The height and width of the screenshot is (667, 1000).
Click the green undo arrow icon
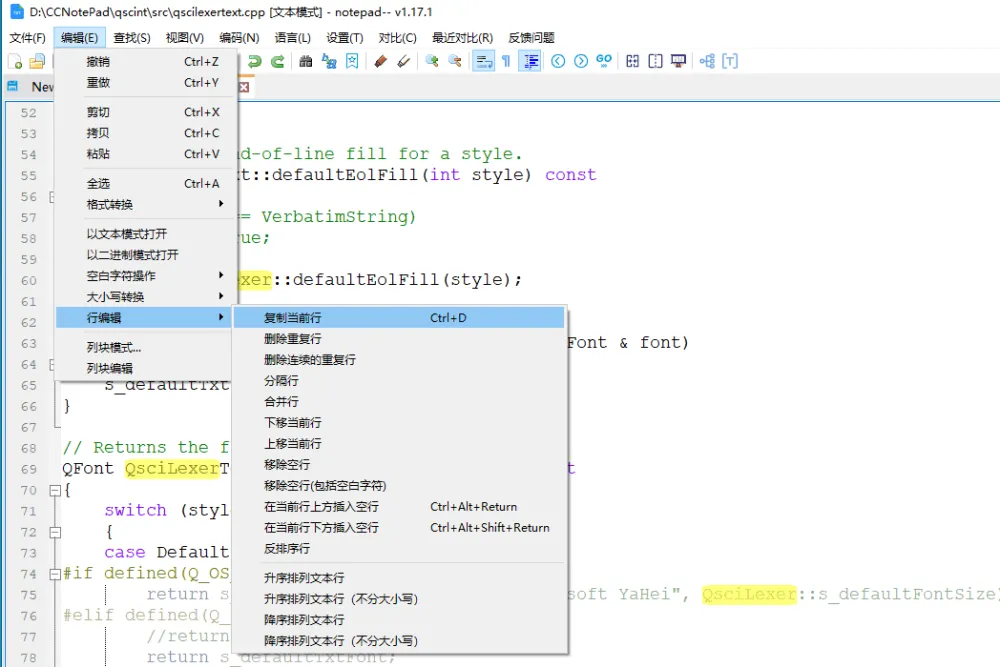point(254,61)
